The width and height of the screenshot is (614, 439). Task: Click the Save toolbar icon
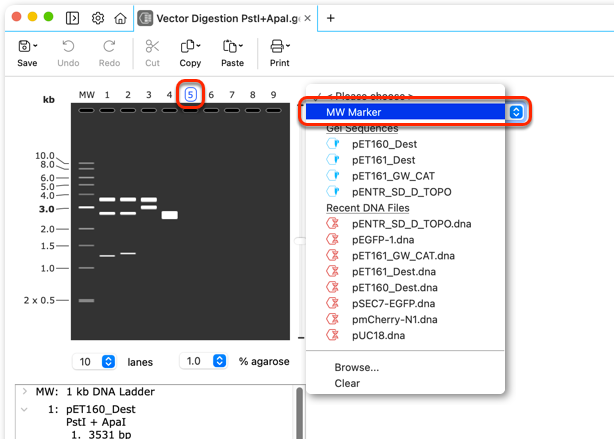24,46
